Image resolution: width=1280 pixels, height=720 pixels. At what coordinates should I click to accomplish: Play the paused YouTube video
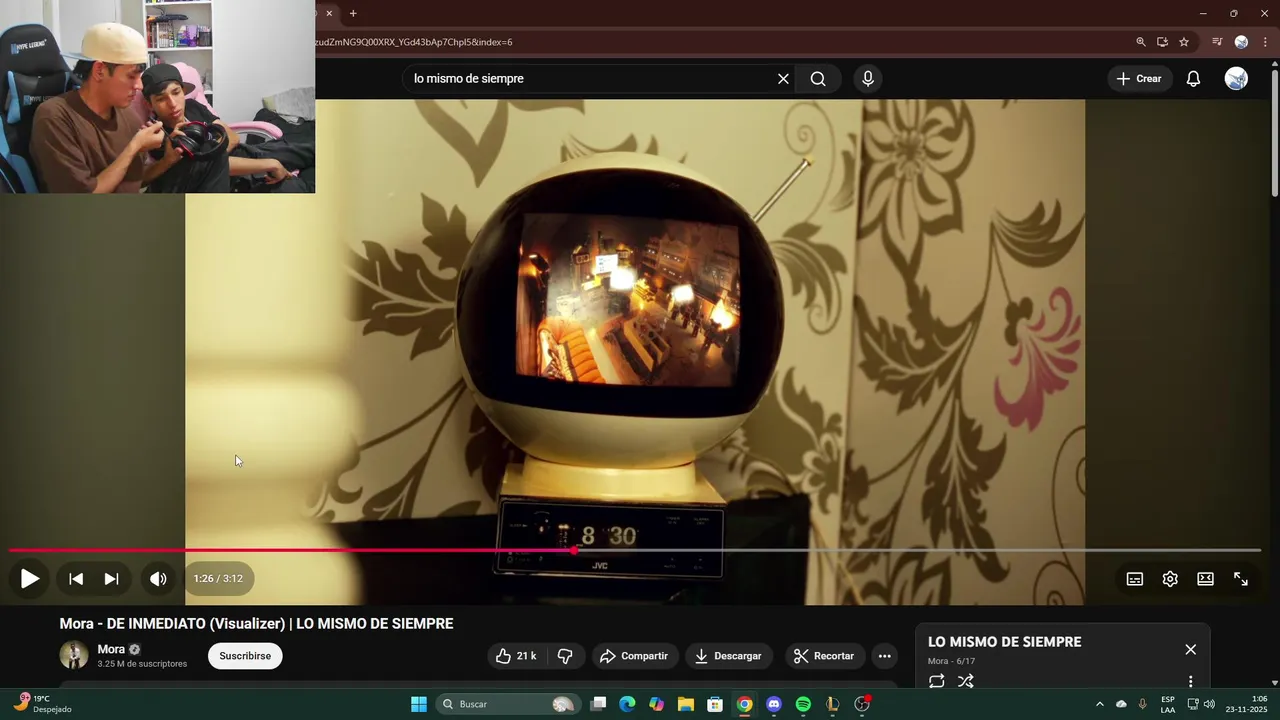(29, 578)
